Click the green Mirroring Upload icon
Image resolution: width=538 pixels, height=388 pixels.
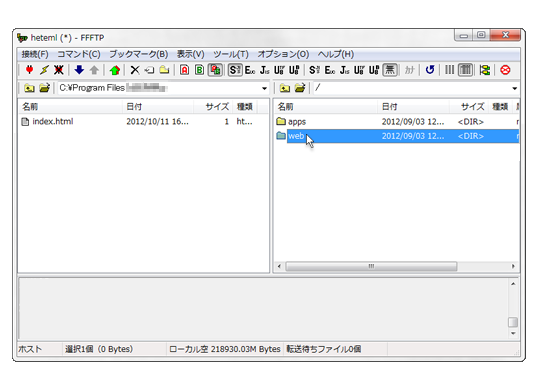[x=115, y=70]
